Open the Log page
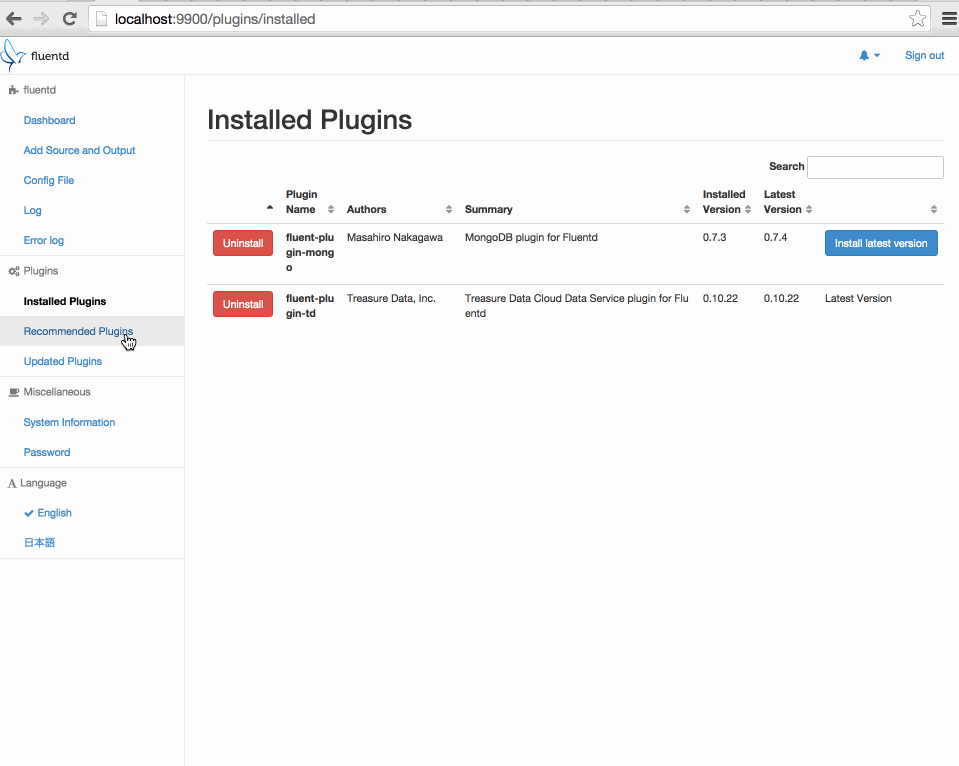 32,210
